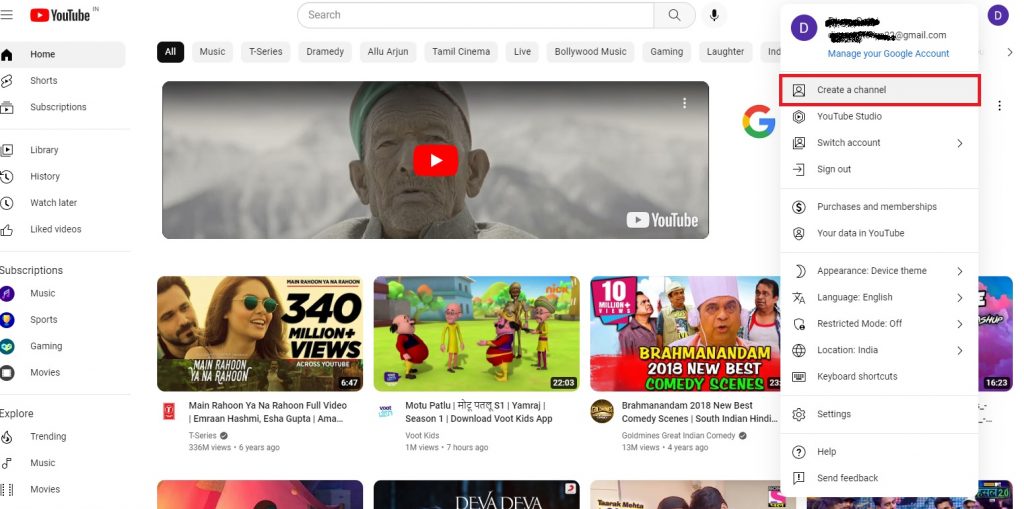Click Manage your Google Account link

tap(888, 54)
